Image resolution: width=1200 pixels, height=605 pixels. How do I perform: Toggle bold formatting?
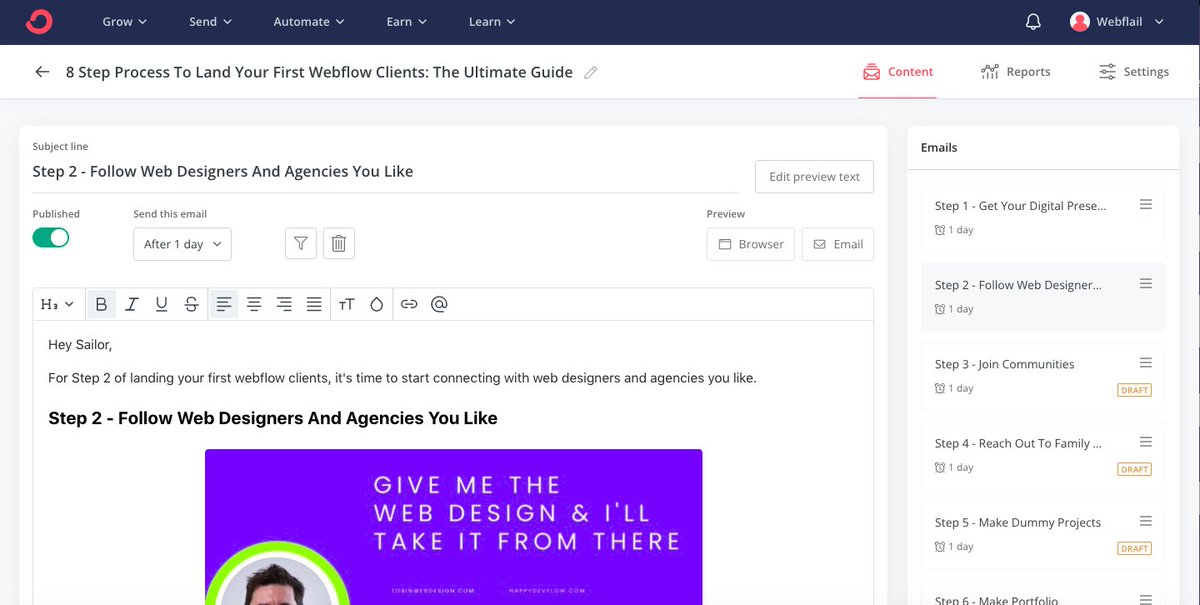click(x=101, y=304)
